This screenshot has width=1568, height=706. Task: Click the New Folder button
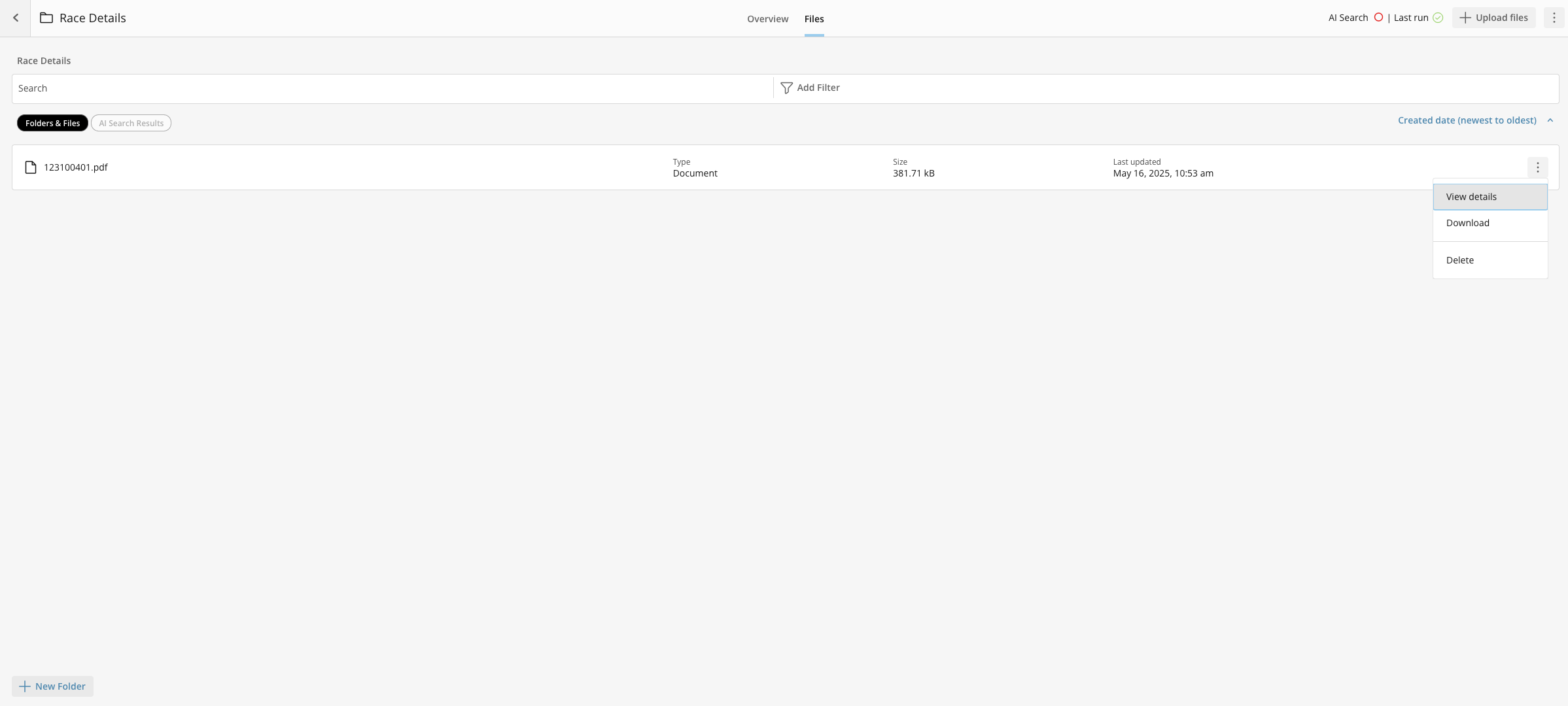52,686
